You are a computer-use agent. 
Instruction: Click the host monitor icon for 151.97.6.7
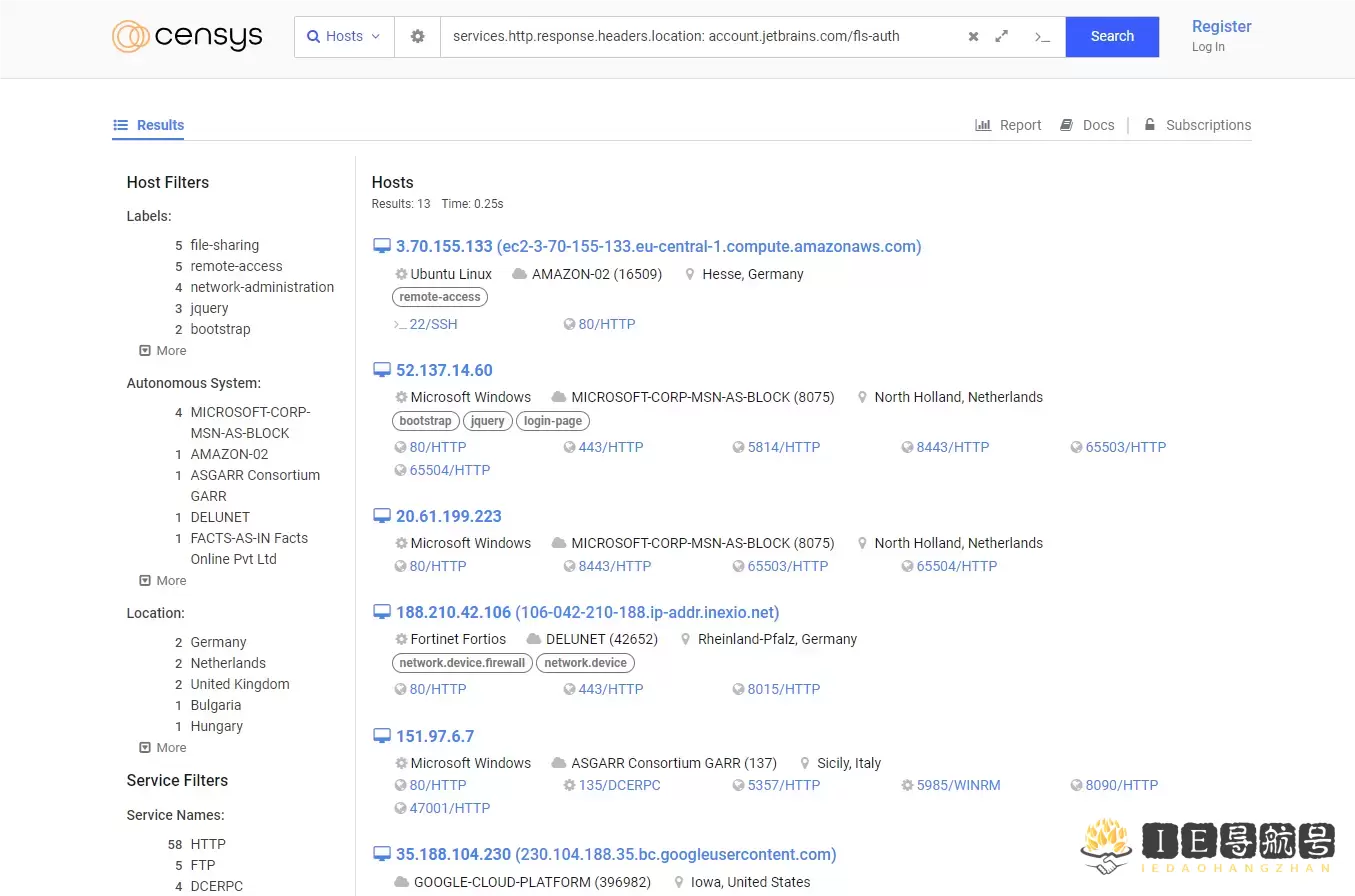pyautogui.click(x=381, y=736)
